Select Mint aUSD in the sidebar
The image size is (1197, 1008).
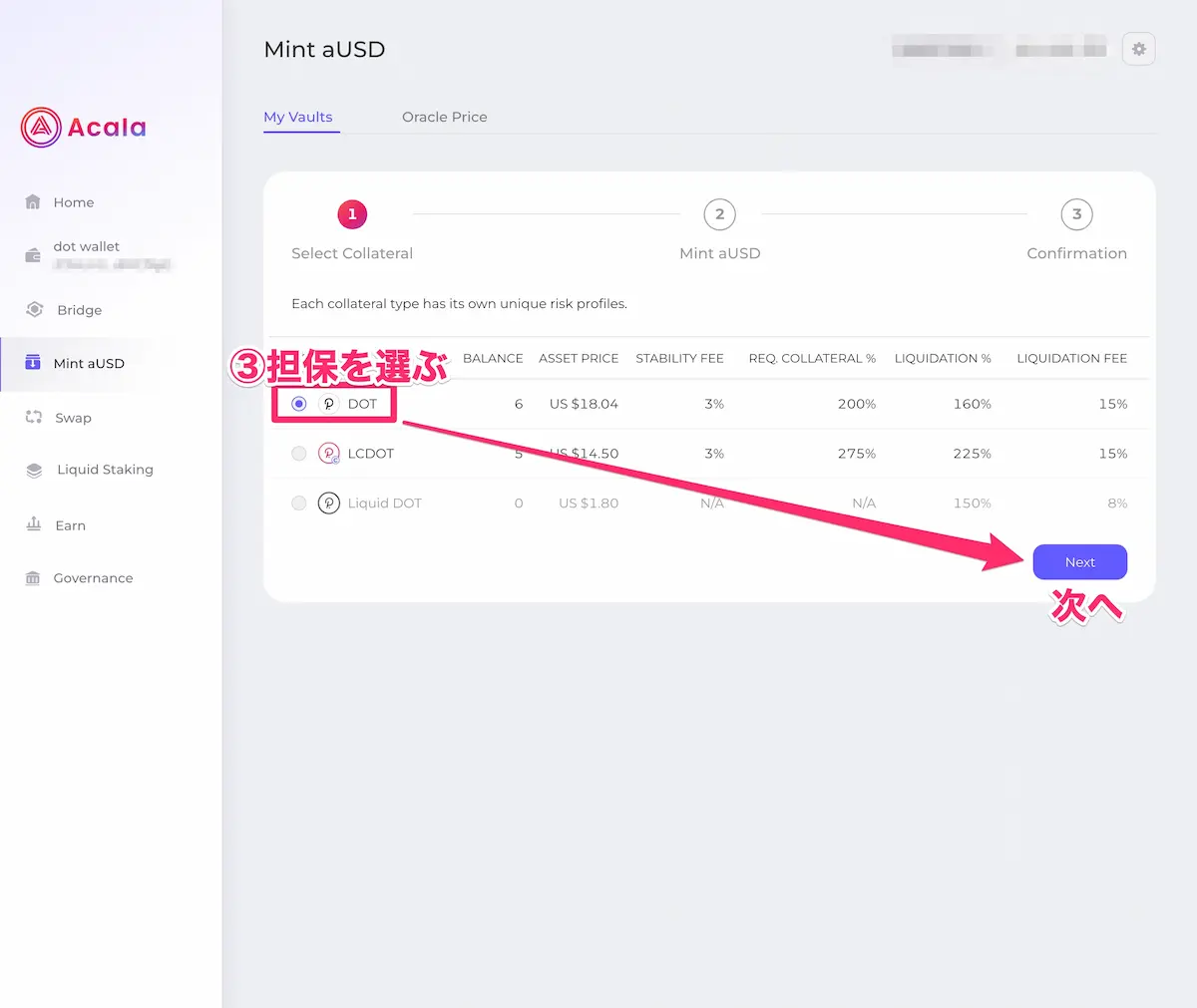tap(89, 364)
